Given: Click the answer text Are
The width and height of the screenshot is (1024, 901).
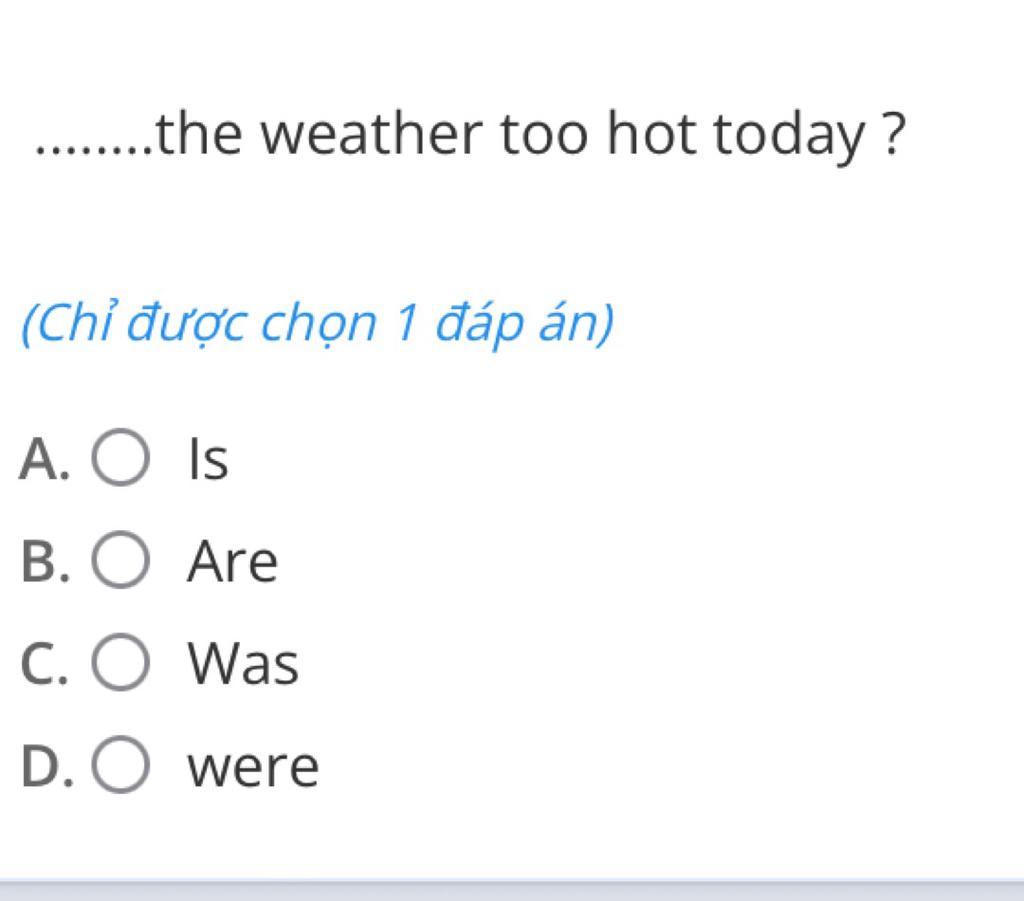Looking at the screenshot, I should [x=232, y=561].
